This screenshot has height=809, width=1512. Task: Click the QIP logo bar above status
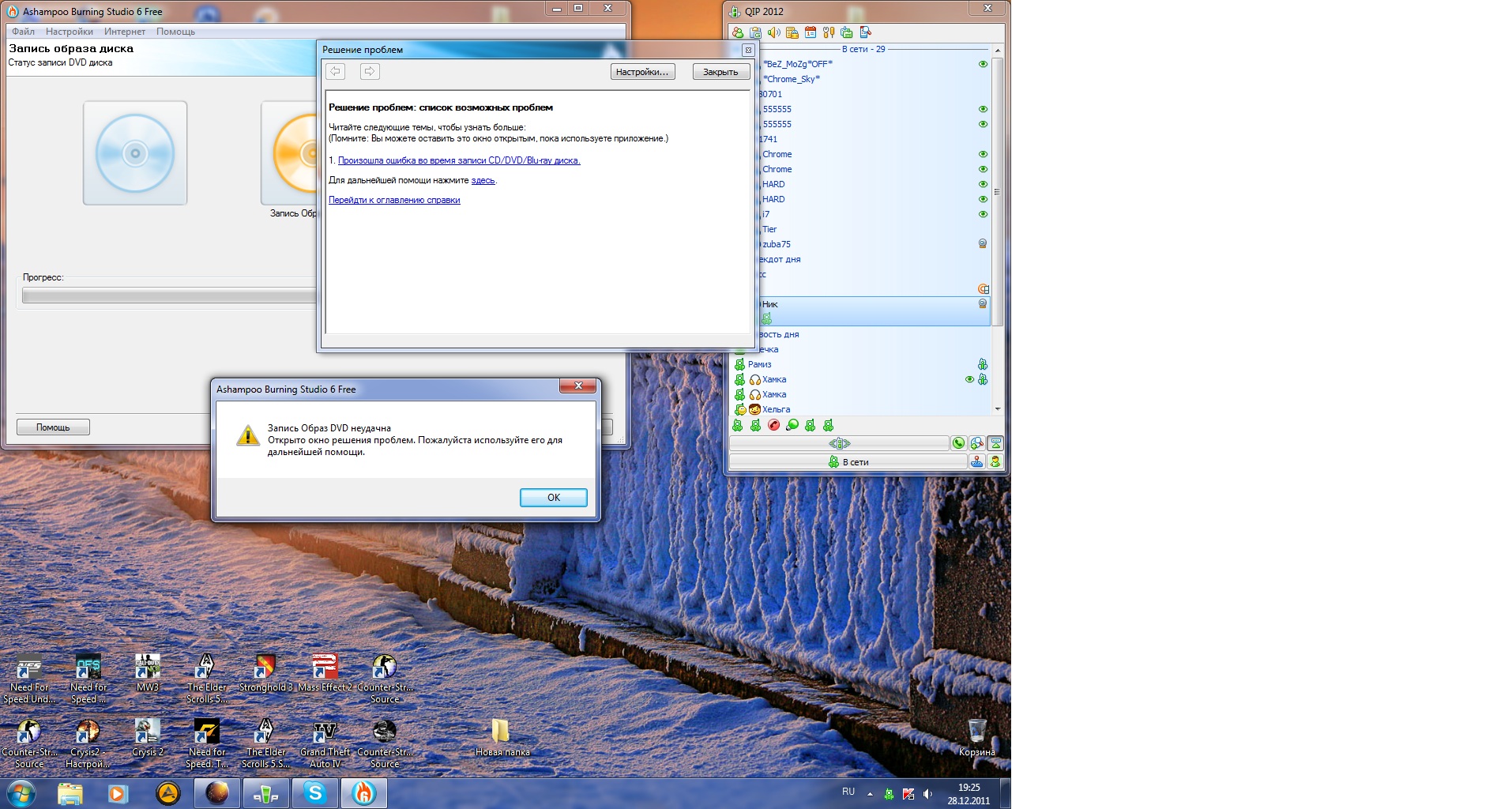click(x=839, y=443)
